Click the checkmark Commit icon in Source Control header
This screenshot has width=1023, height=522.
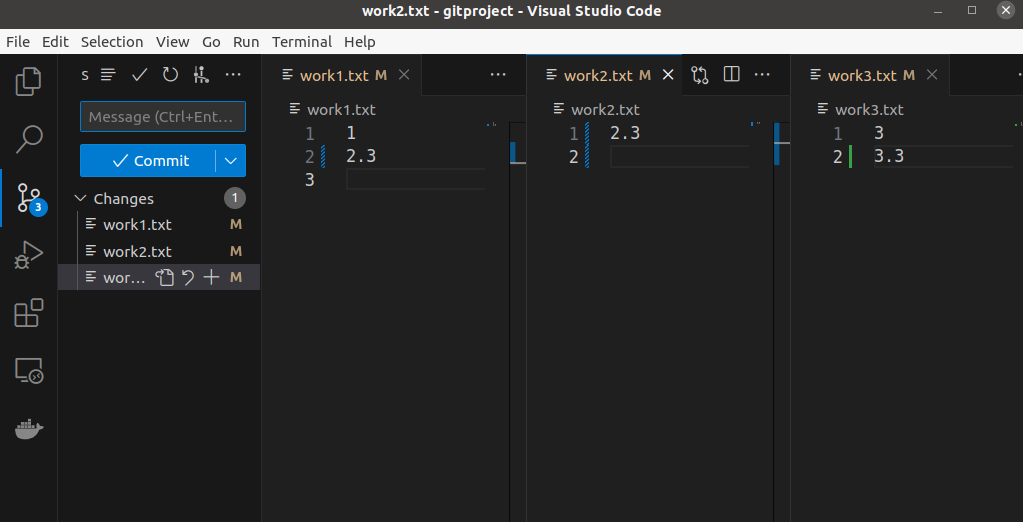[x=140, y=75]
